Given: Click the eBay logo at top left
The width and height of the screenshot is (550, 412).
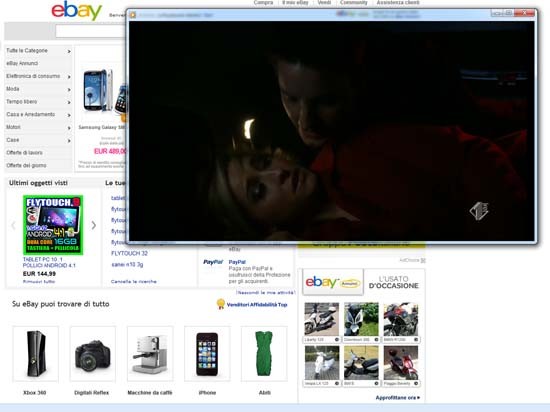Looking at the screenshot, I should pos(76,11).
